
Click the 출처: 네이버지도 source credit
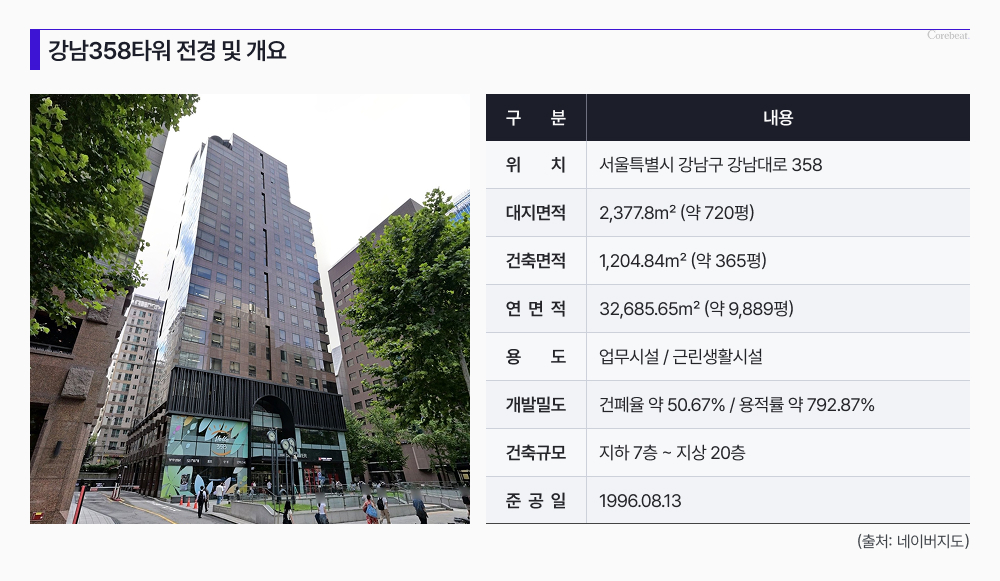click(913, 541)
